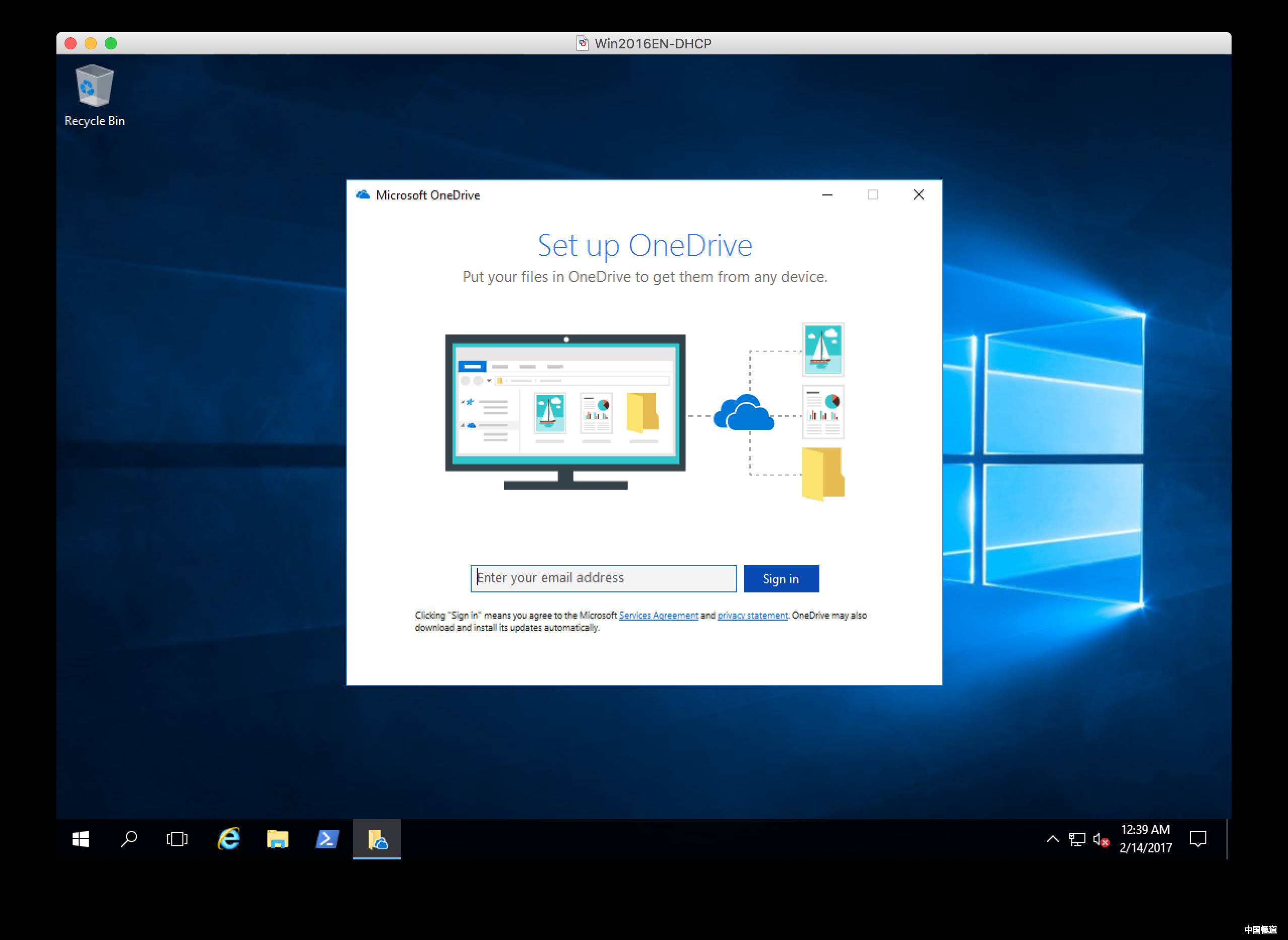The height and width of the screenshot is (940, 1288).
Task: Open Action Center notifications icon
Action: tap(1198, 839)
